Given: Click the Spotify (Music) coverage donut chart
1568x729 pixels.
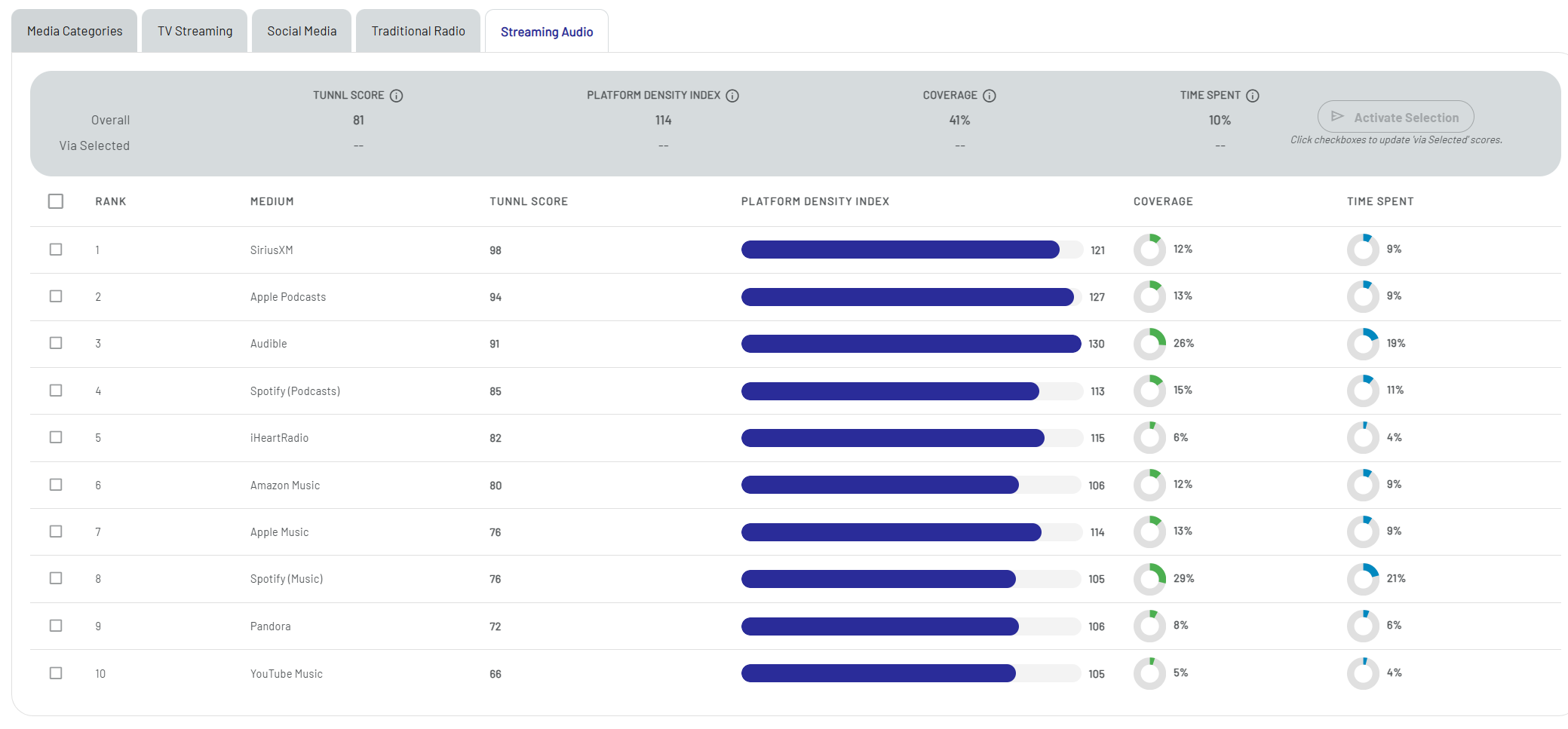Looking at the screenshot, I should pos(1149,579).
